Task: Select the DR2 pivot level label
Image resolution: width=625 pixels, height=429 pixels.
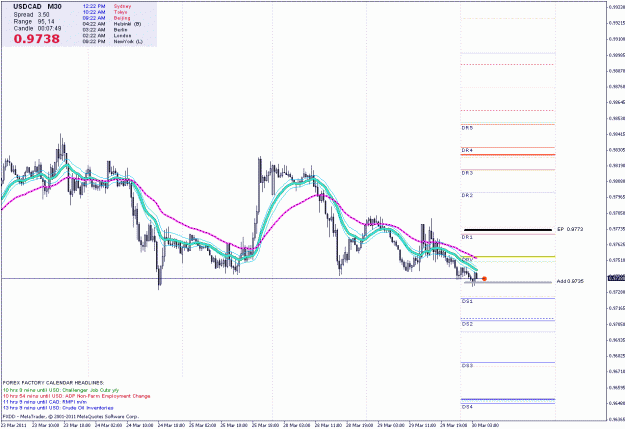Action: point(467,195)
